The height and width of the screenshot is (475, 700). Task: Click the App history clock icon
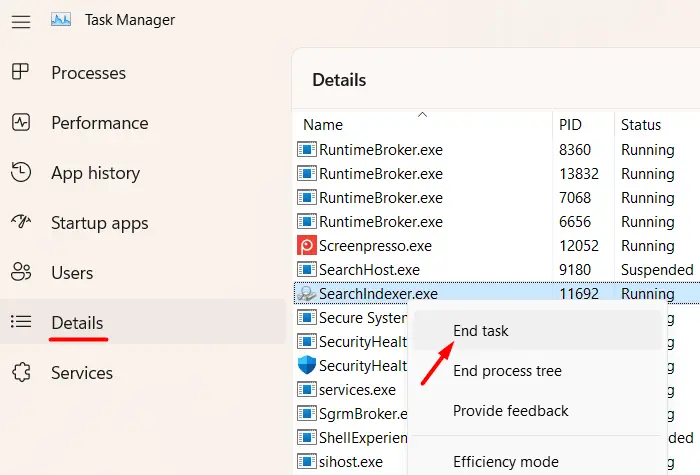(21, 172)
